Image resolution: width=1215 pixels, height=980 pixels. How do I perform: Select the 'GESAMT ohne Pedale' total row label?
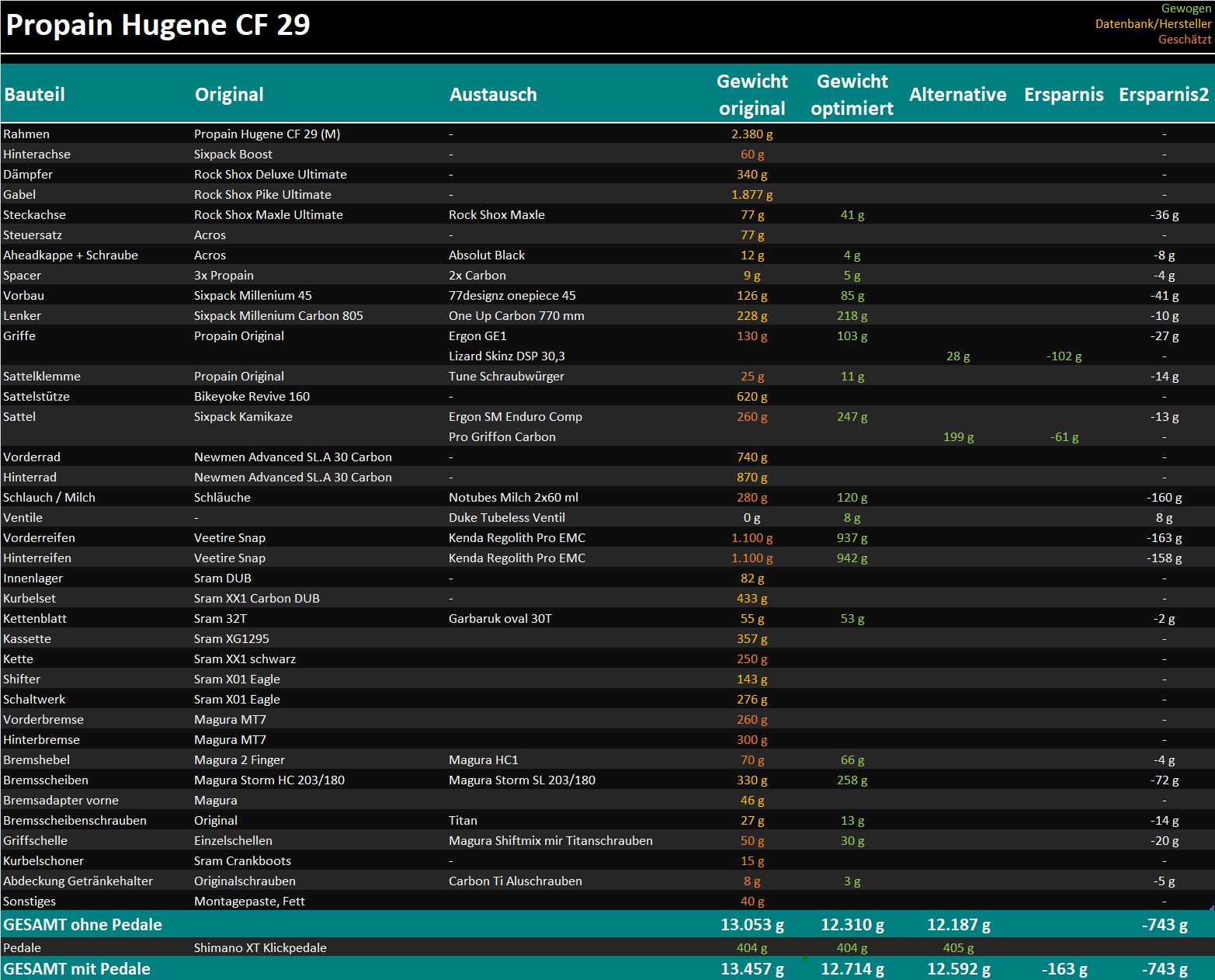[x=82, y=925]
